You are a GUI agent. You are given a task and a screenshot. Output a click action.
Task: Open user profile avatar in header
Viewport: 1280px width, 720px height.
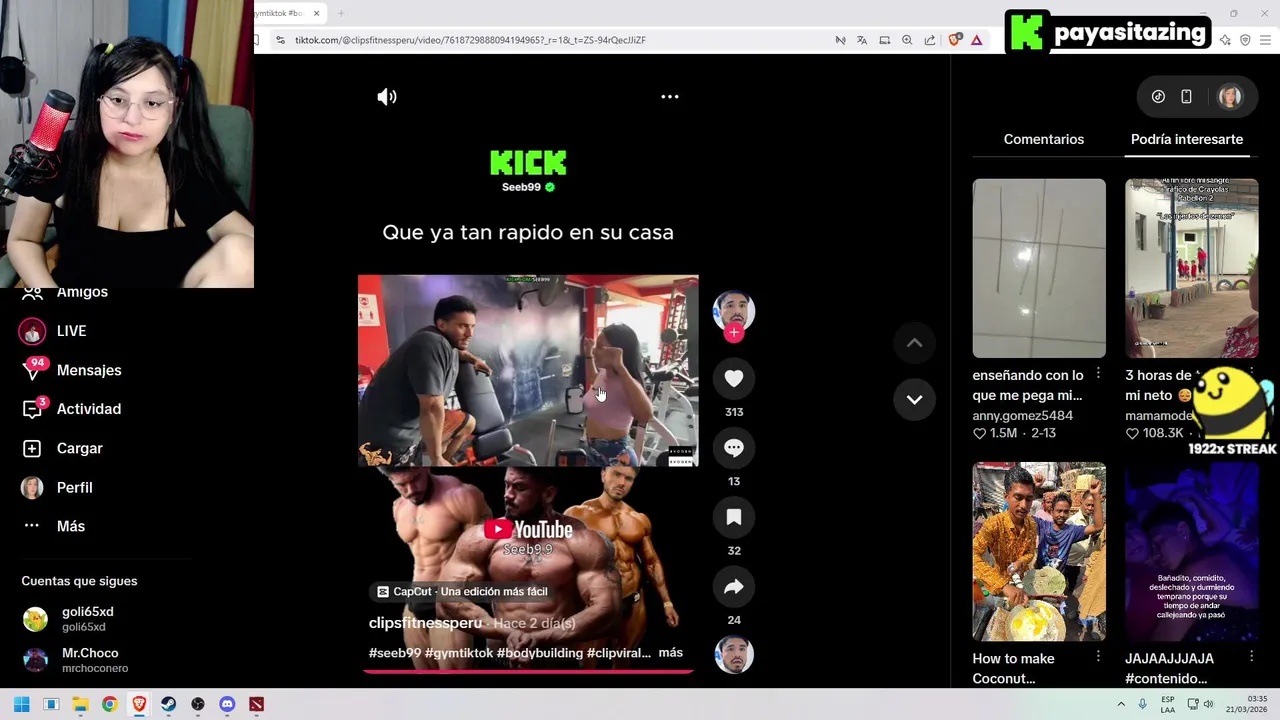[x=1230, y=97]
